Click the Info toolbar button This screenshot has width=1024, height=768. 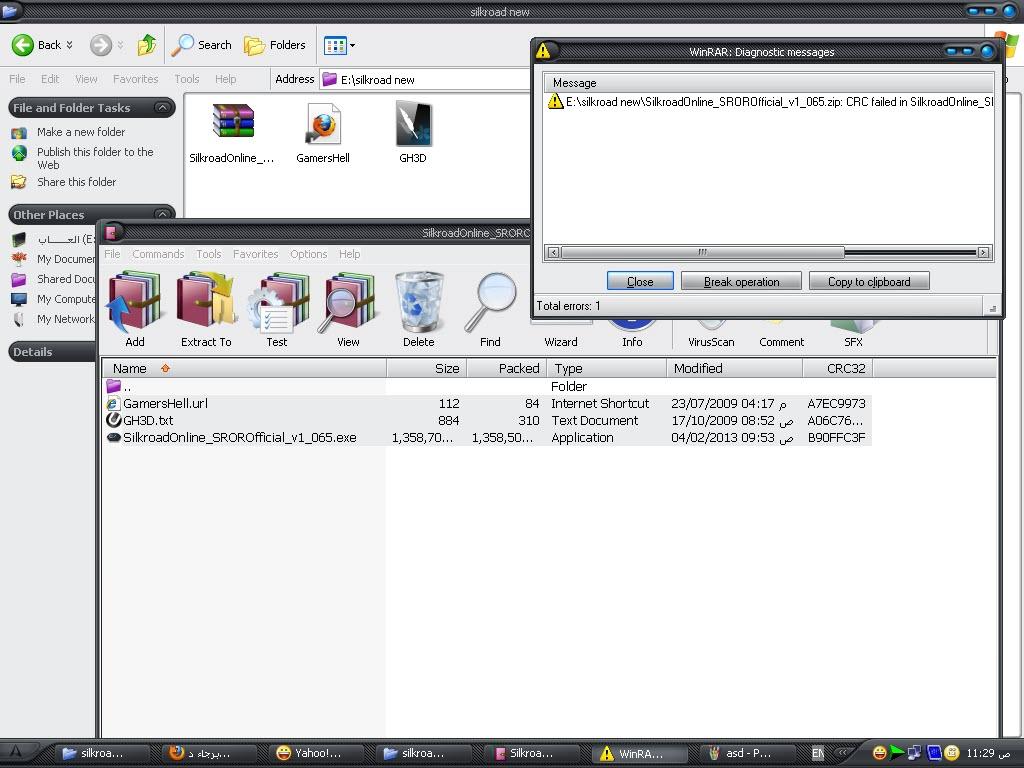point(632,334)
